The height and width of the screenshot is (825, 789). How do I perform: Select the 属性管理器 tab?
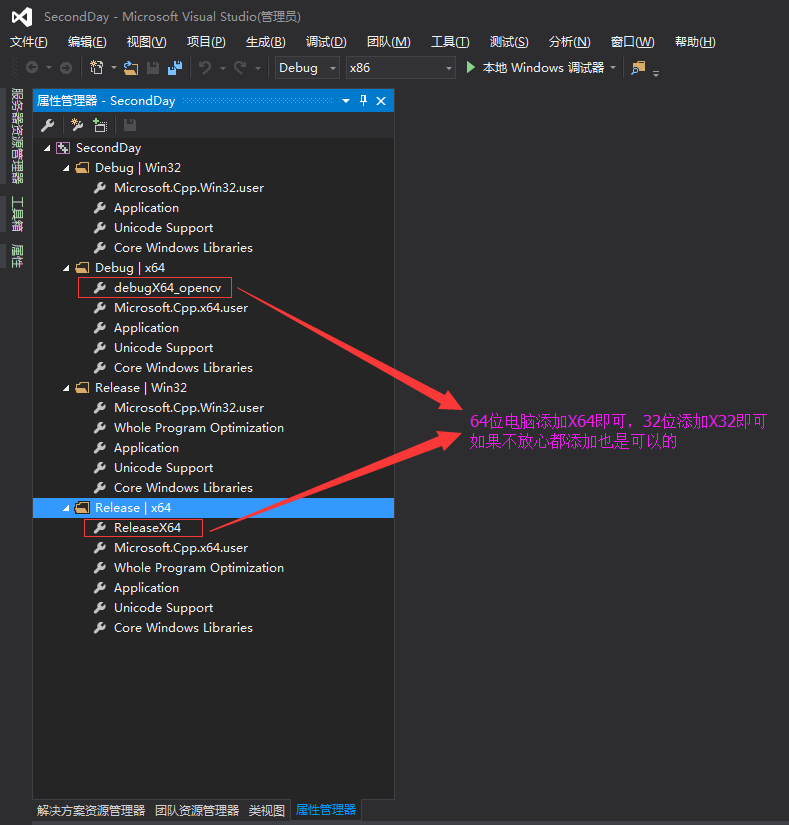tap(326, 810)
